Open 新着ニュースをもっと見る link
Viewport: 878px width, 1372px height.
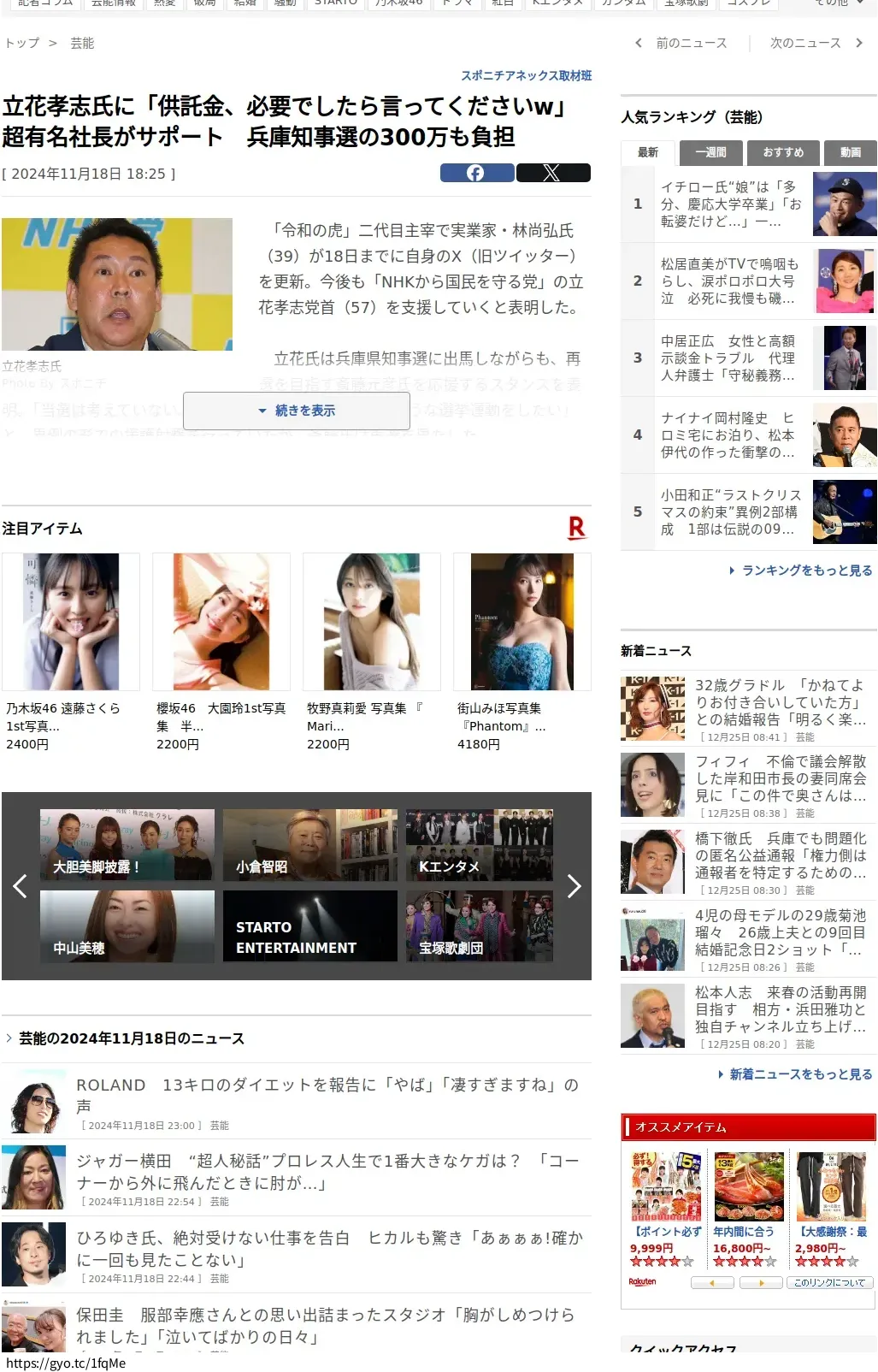click(800, 1074)
